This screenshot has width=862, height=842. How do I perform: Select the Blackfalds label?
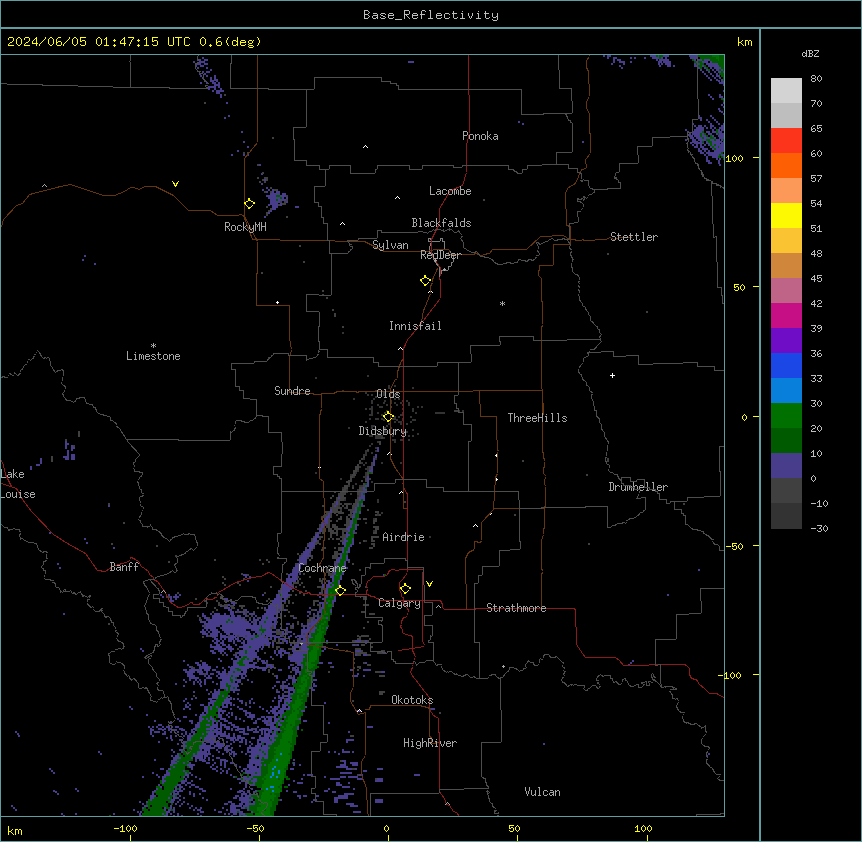coord(441,223)
